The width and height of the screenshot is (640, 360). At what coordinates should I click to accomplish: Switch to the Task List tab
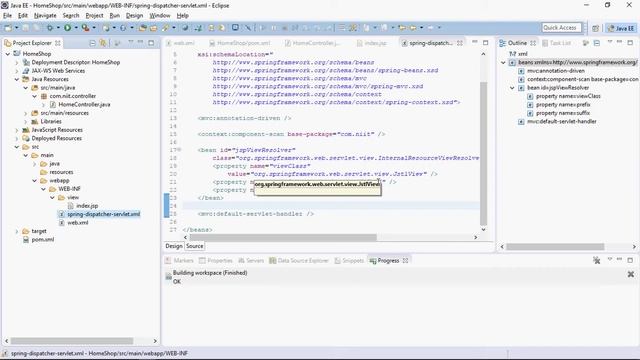pos(556,43)
